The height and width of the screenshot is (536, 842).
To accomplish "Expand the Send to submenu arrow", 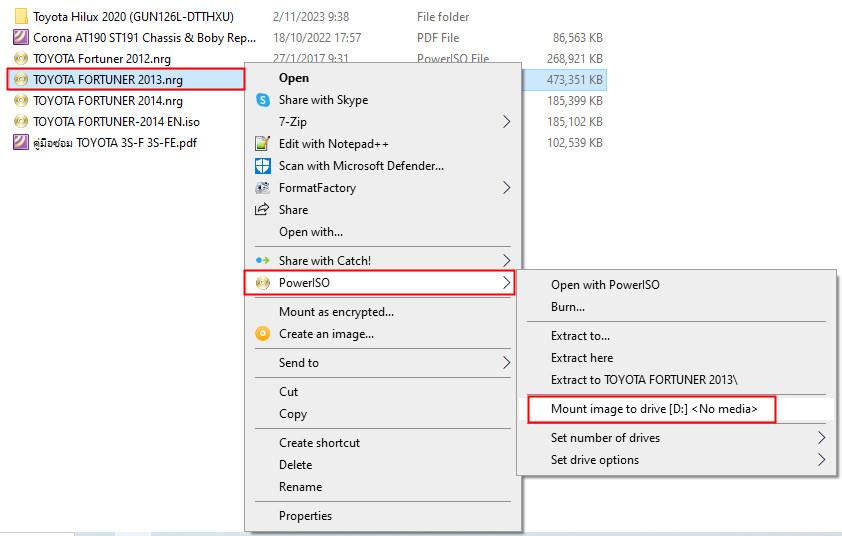I will tap(506, 363).
